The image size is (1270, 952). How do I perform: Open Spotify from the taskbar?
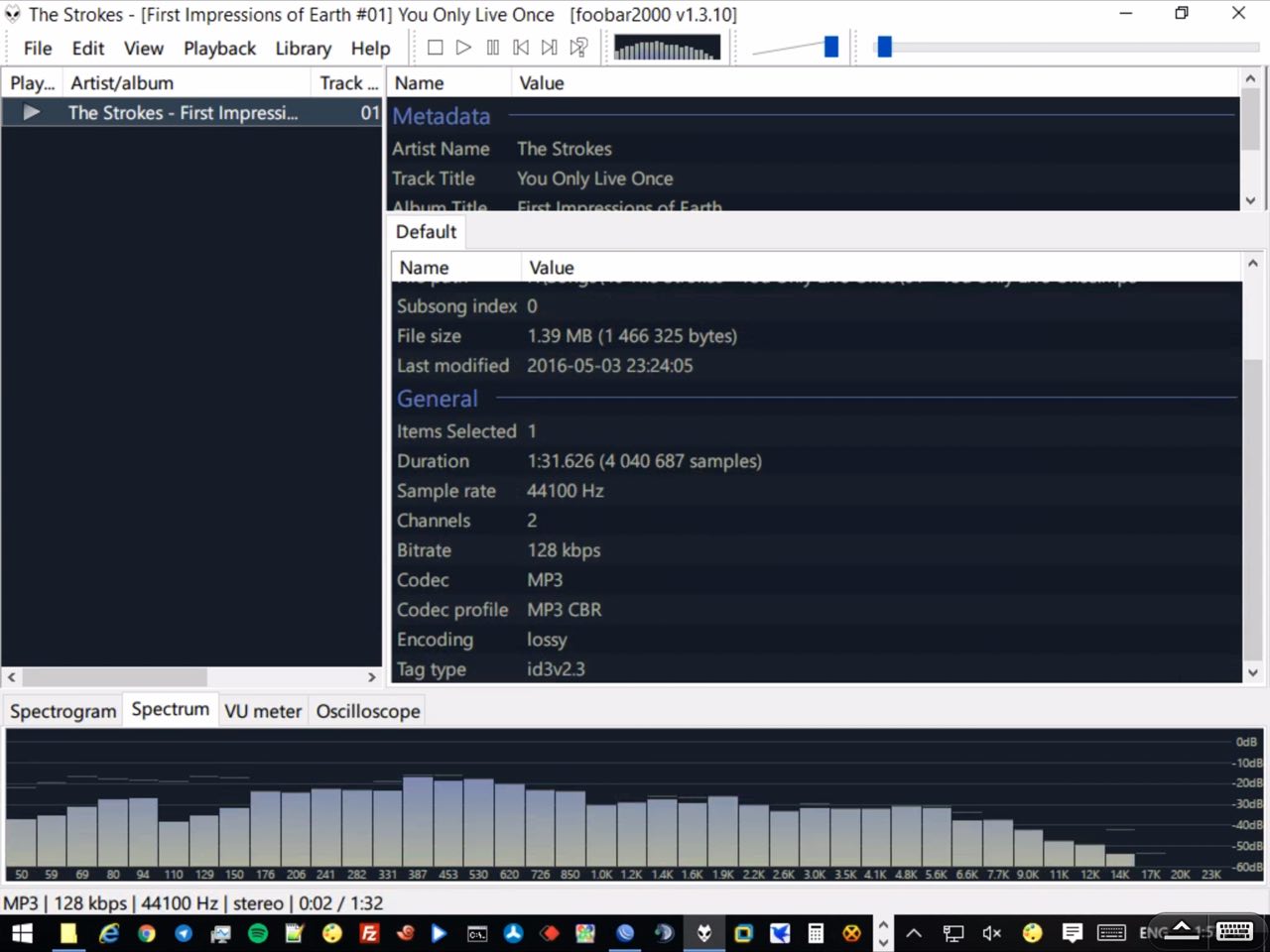coord(258,933)
